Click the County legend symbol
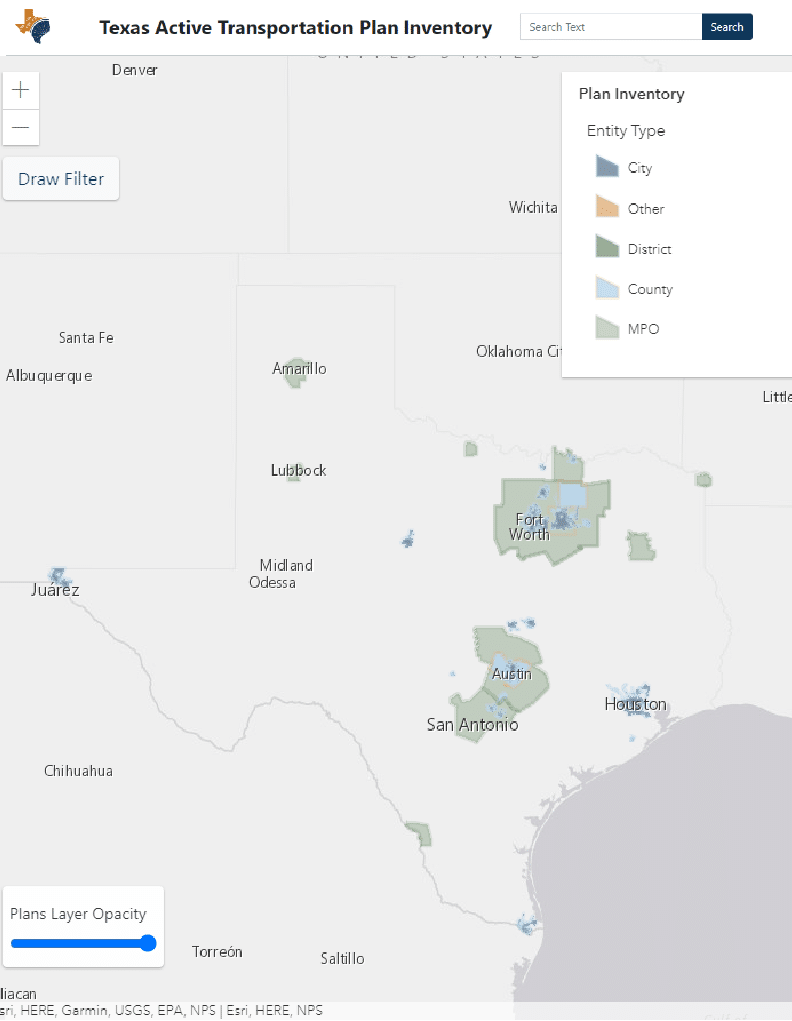Image resolution: width=792 pixels, height=1021 pixels. [607, 289]
